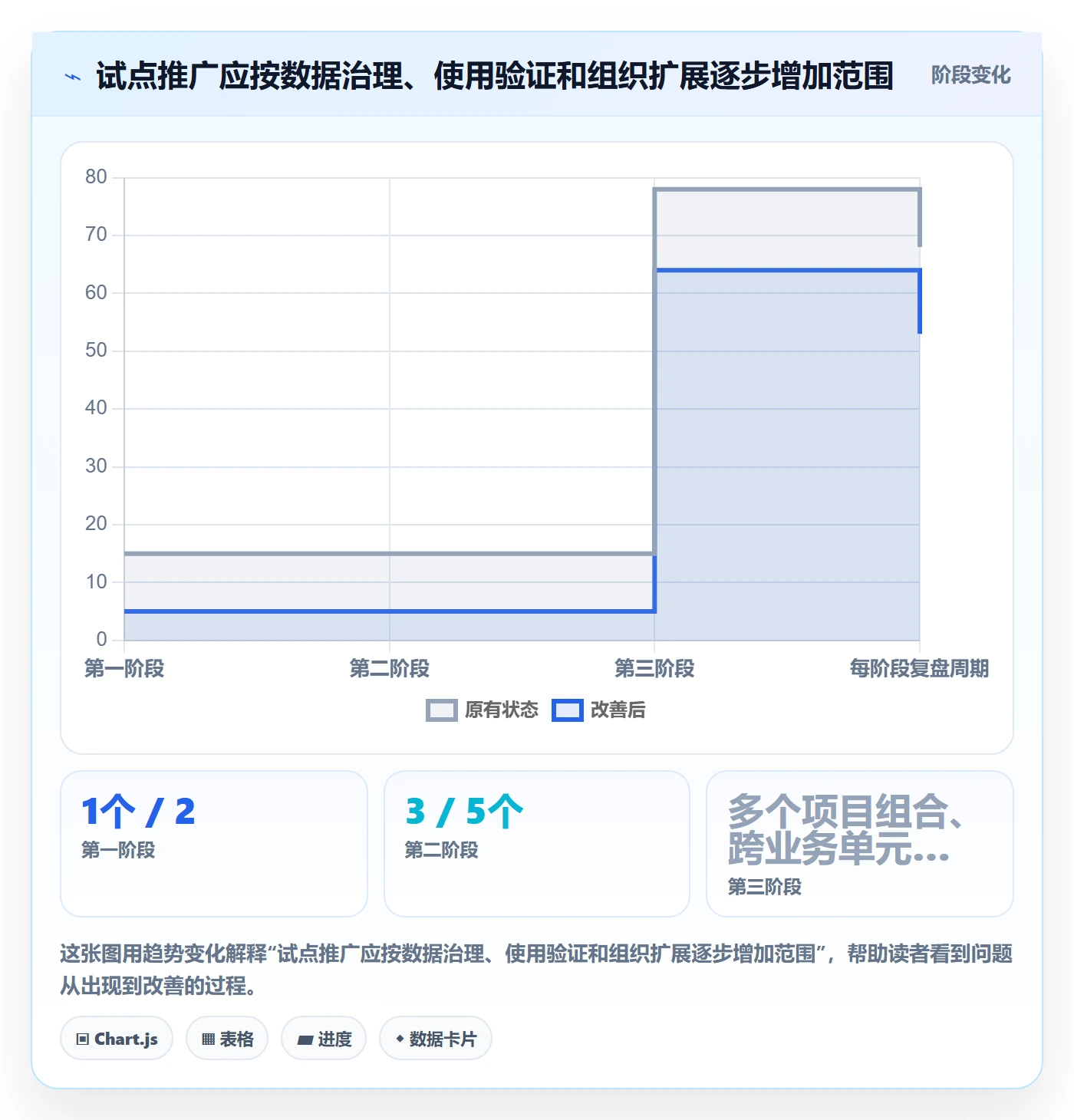This screenshot has width=1074, height=1120.
Task: Click the 第一阶段 x-axis label
Action: tap(124, 669)
